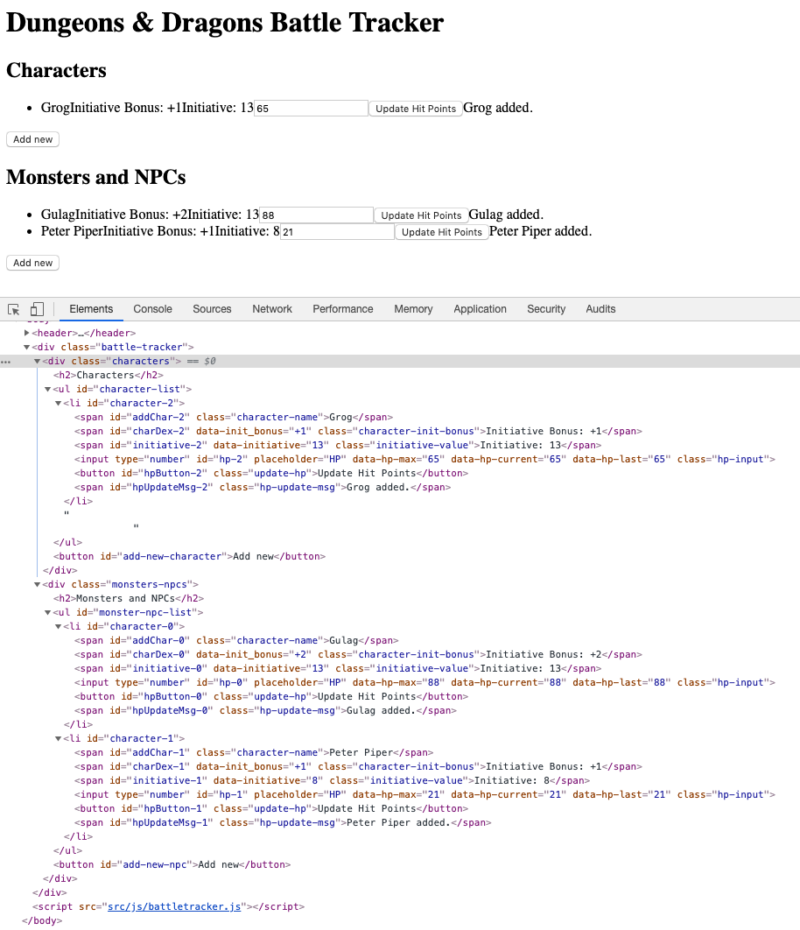Toggle the device toolbar icon
Screen dimensions: 800x930
tap(37, 309)
